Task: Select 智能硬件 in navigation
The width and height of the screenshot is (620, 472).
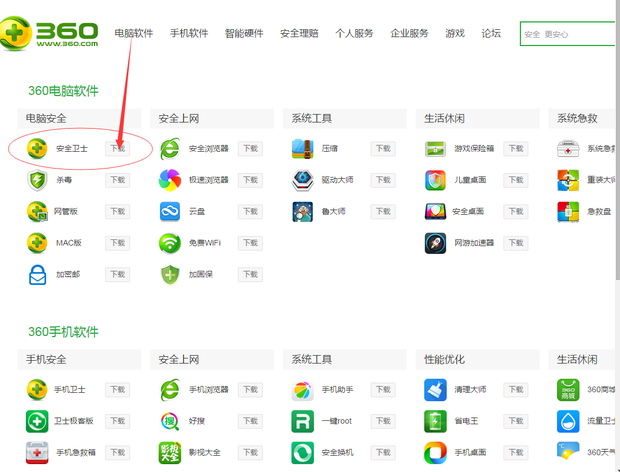Action: pyautogui.click(x=244, y=33)
